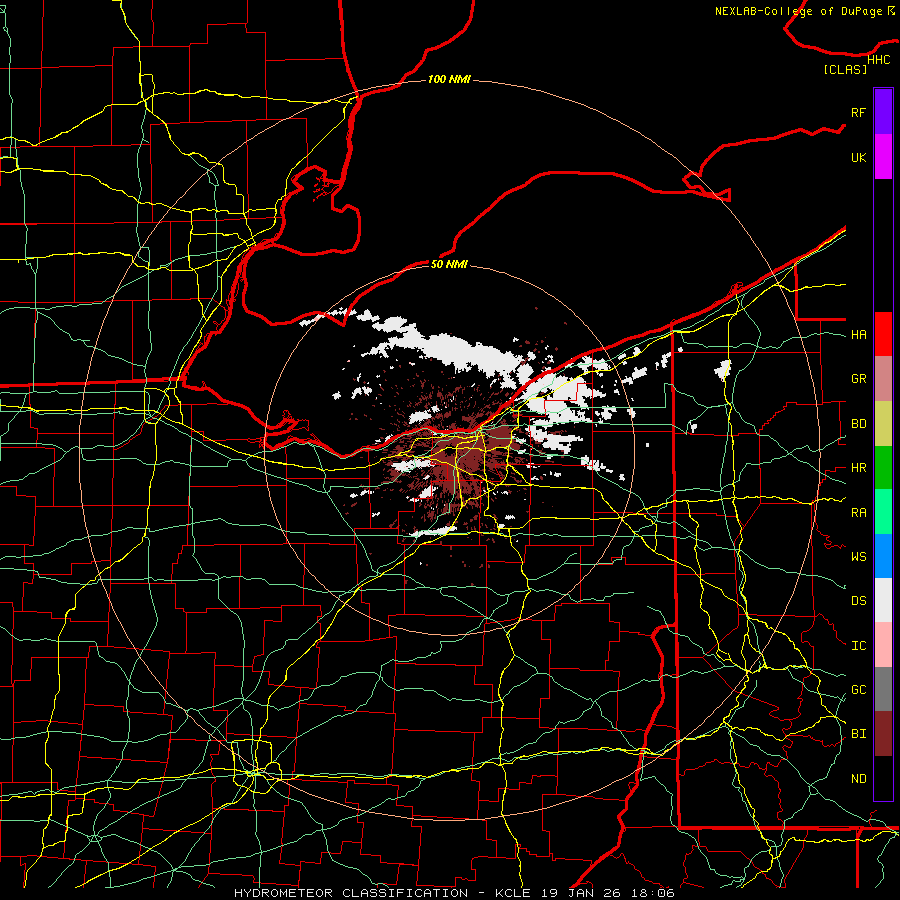Click the HA legend label
The height and width of the screenshot is (900, 900).
pyautogui.click(x=858, y=334)
